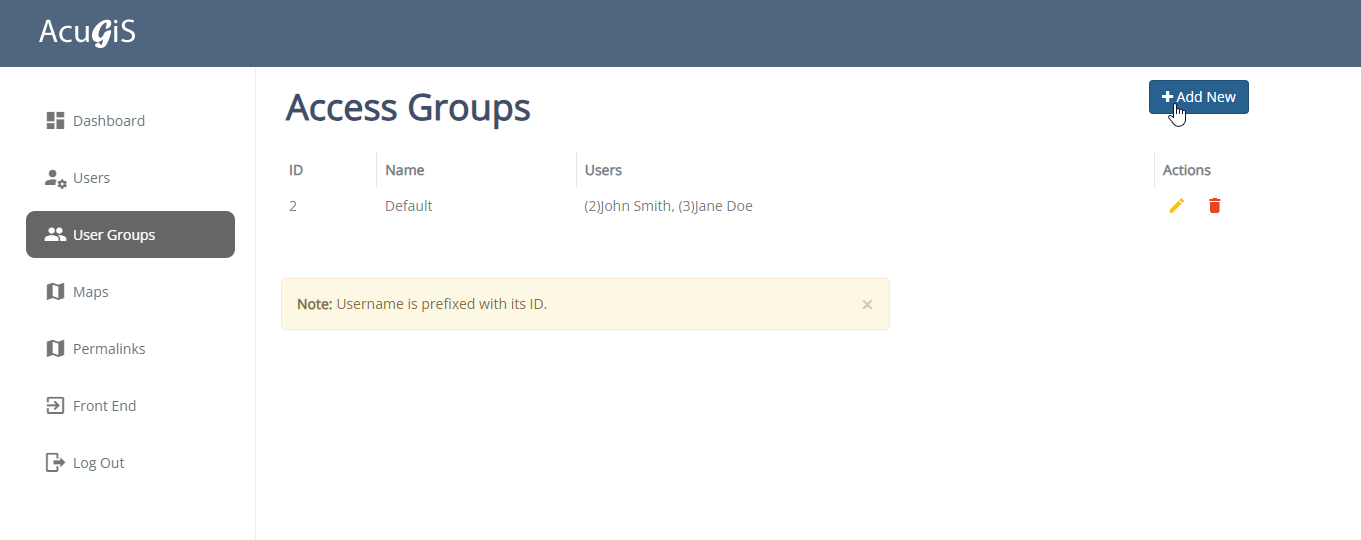1361x540 pixels.
Task: Click the Dashboard grid icon in sidebar
Action: click(x=55, y=121)
